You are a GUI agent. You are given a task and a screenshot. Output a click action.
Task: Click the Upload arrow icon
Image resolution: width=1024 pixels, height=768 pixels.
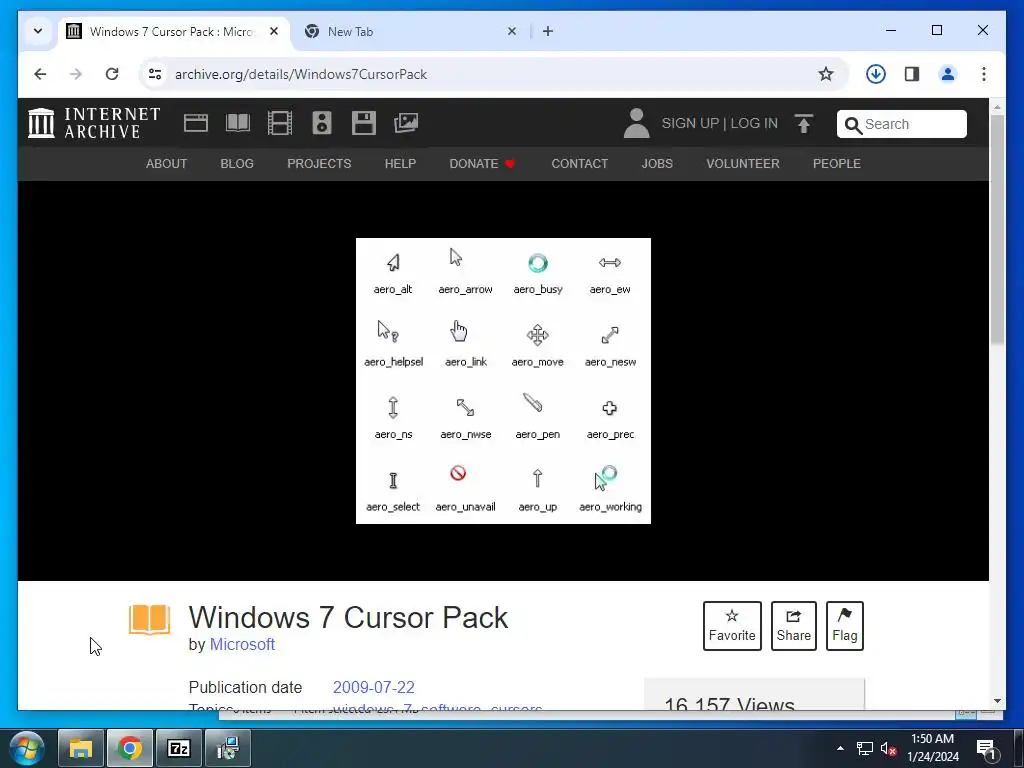[x=804, y=123]
